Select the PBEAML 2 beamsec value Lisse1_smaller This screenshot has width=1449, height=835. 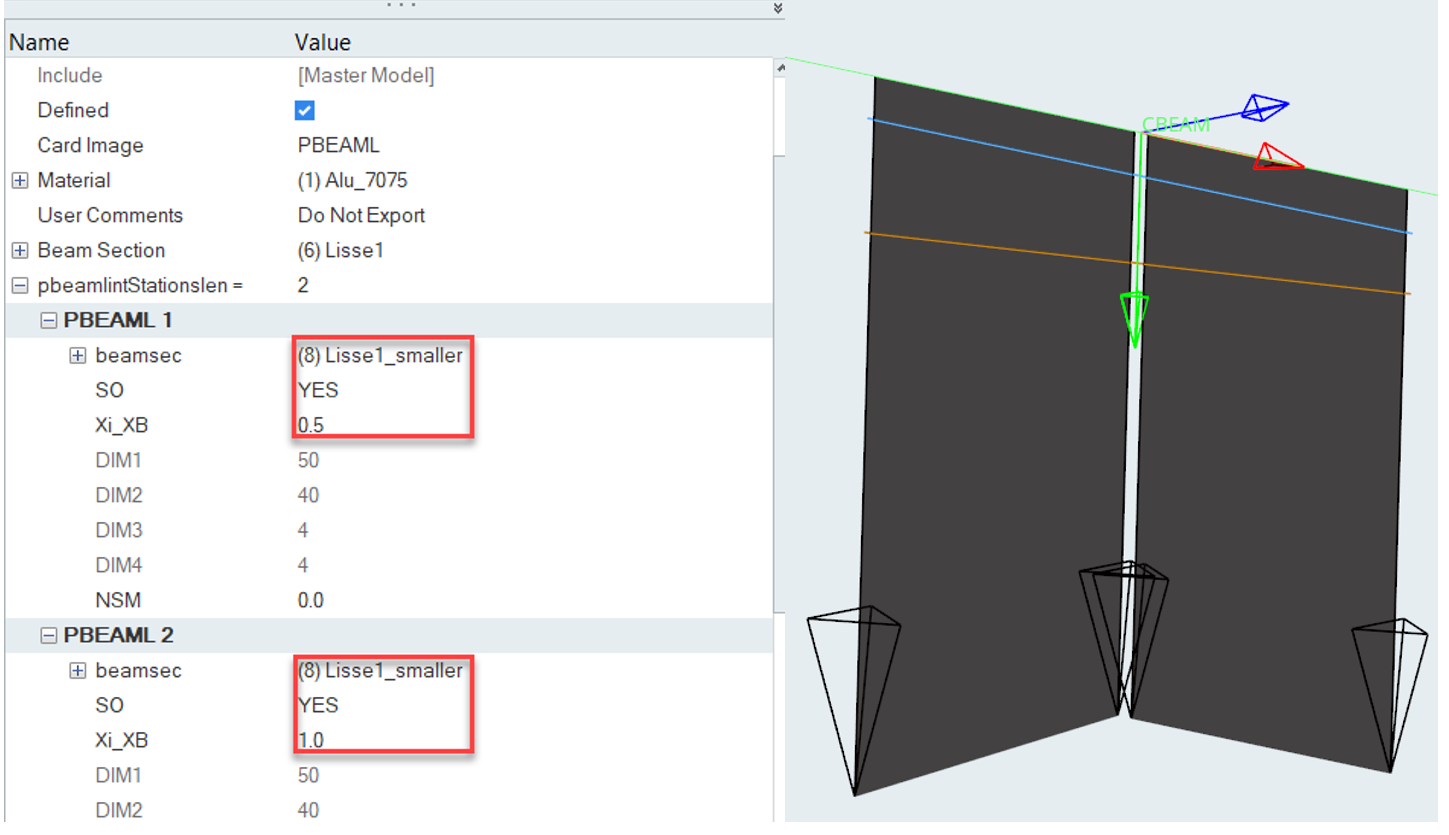click(x=380, y=670)
